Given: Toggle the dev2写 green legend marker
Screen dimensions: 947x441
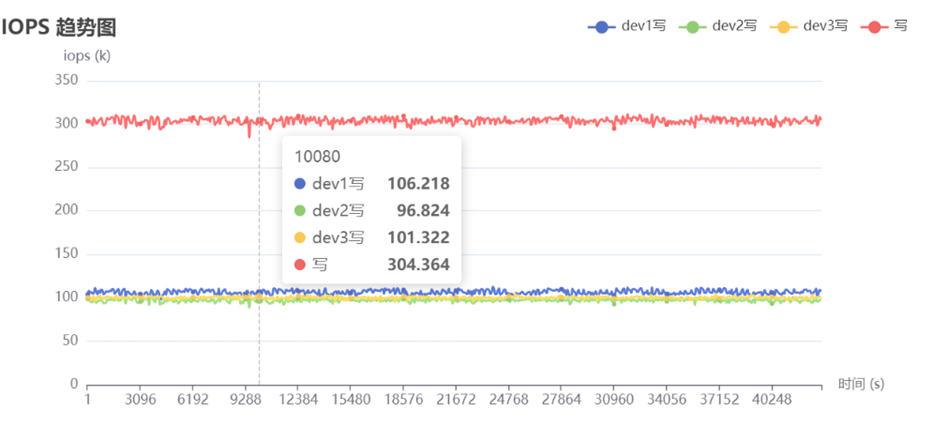Looking at the screenshot, I should [693, 27].
